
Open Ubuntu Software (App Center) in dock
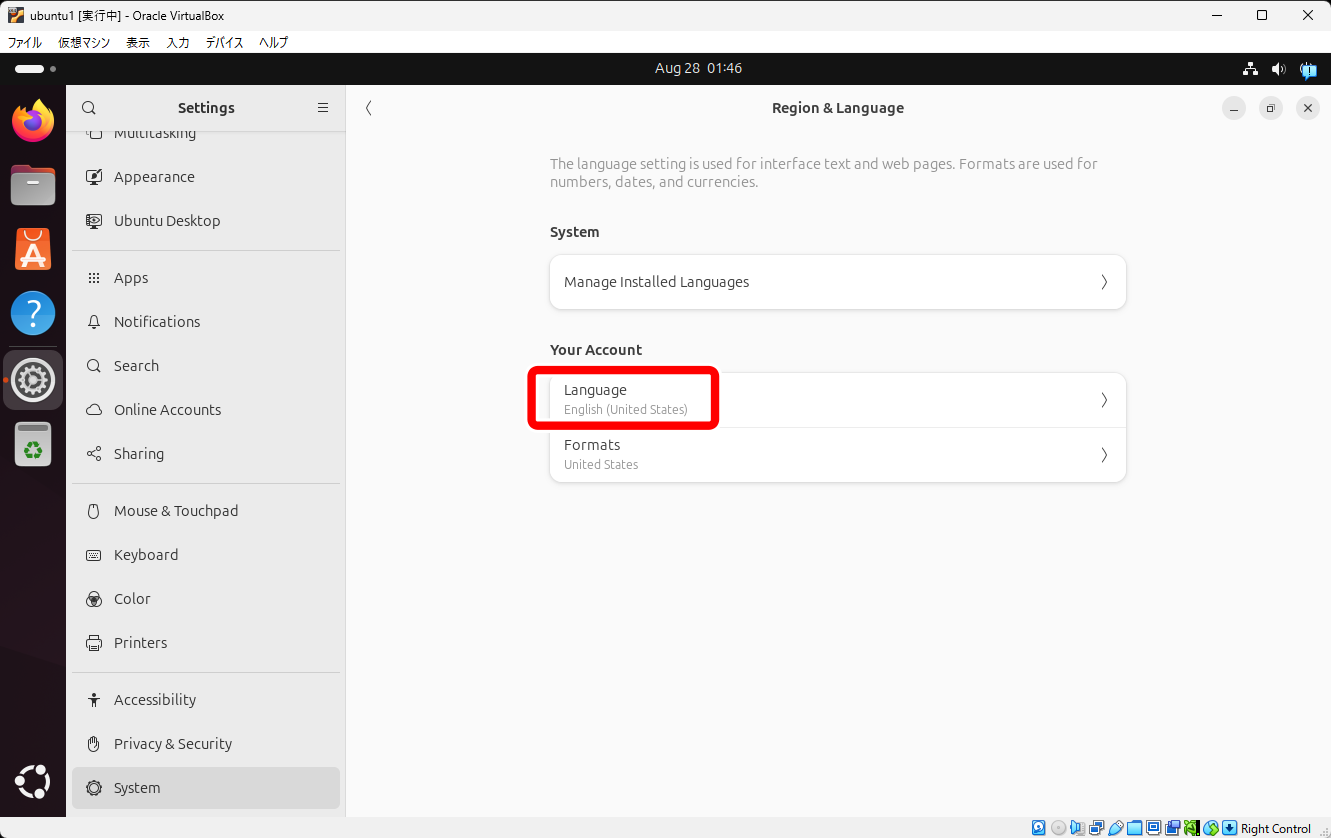click(x=33, y=249)
